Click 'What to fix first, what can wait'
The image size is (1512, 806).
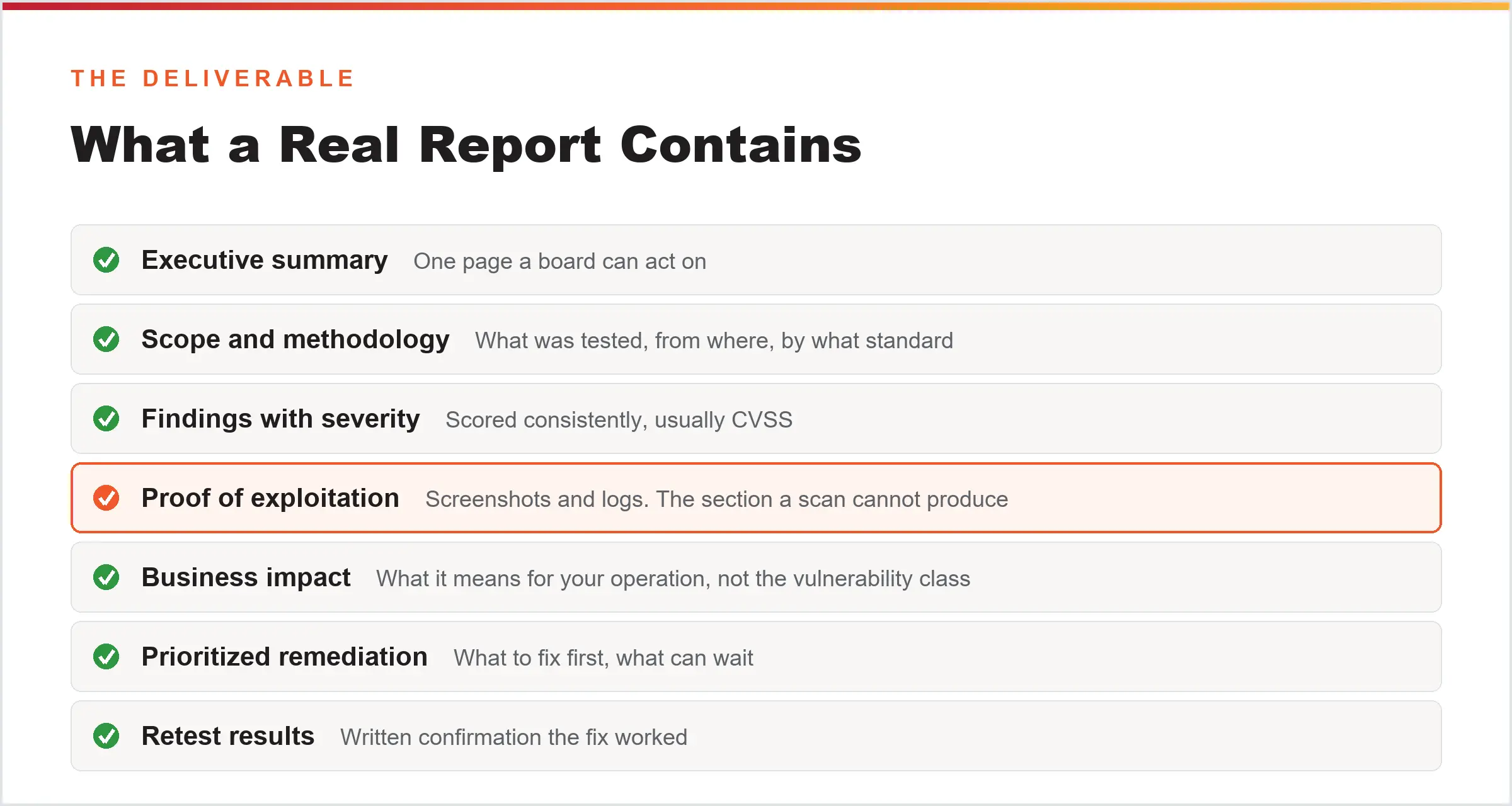point(604,658)
